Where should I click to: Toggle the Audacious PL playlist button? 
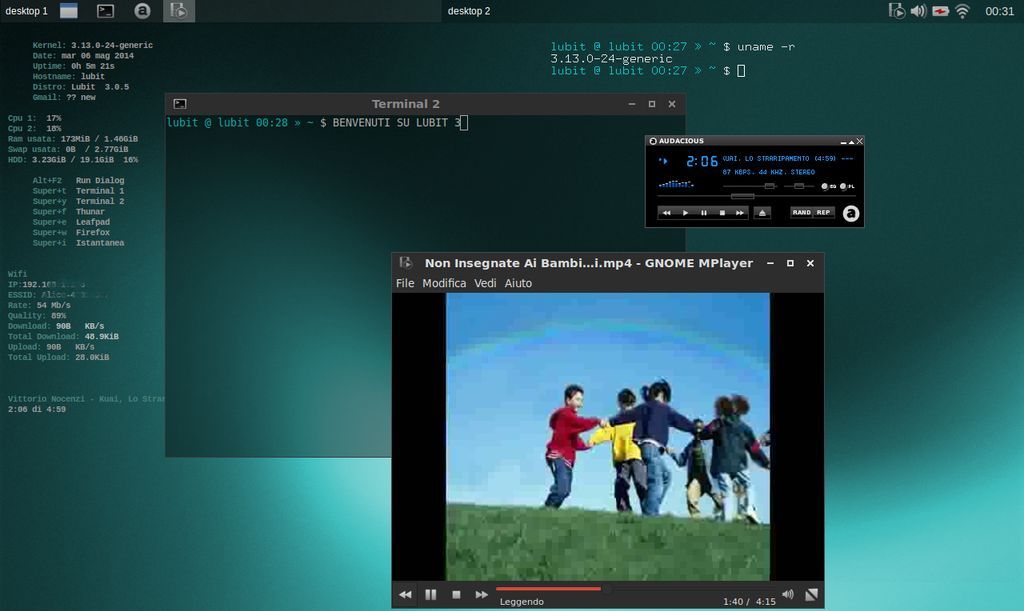tap(846, 186)
